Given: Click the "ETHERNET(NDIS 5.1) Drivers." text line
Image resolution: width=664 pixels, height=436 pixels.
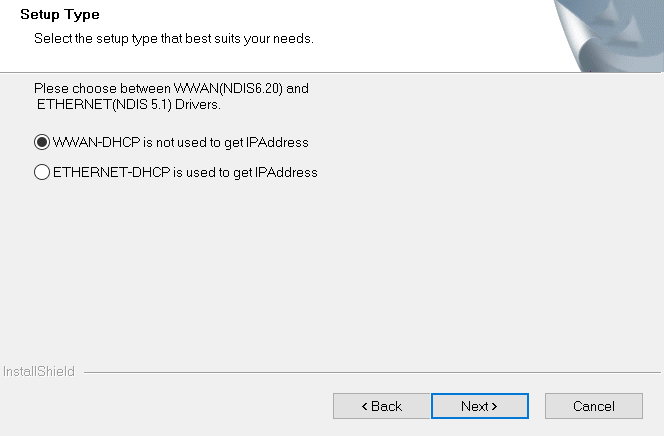Looking at the screenshot, I should (128, 104).
